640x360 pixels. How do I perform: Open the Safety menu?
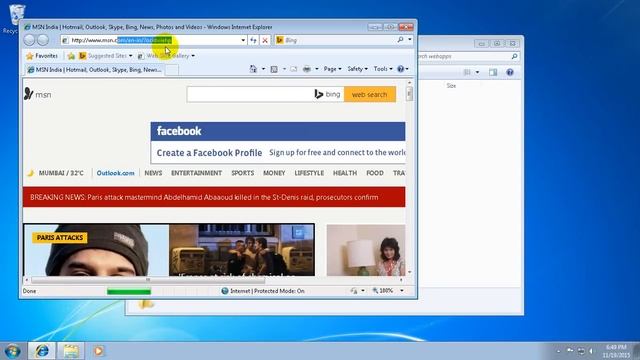coord(358,69)
